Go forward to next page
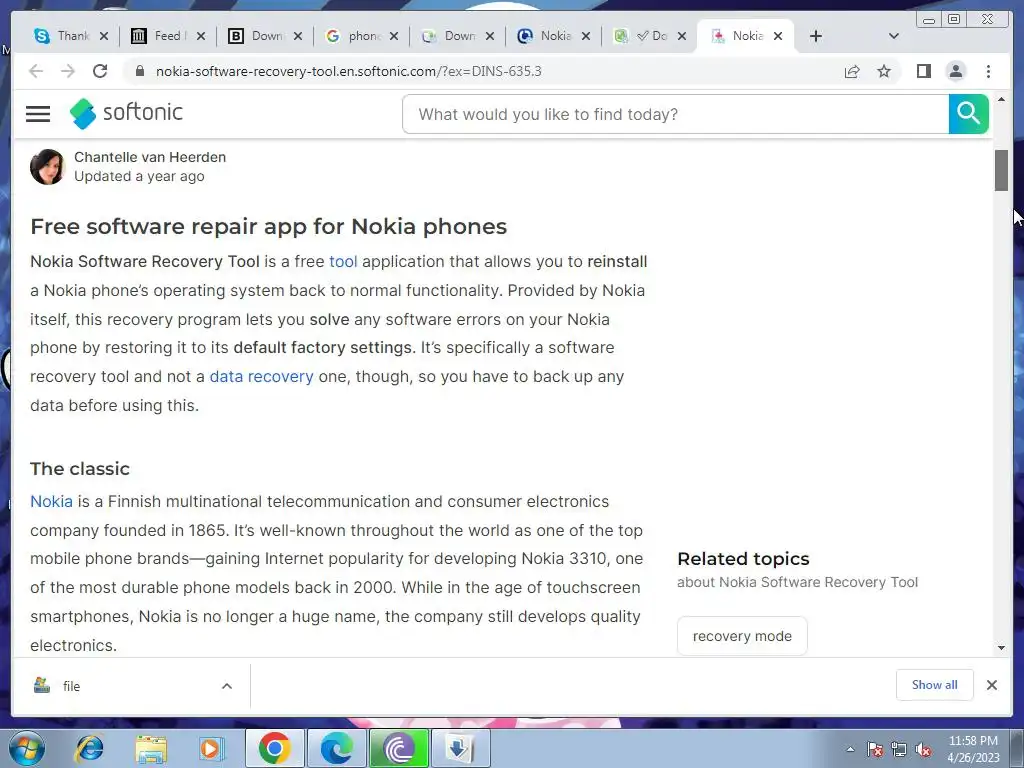The width and height of the screenshot is (1024, 768). tap(68, 71)
